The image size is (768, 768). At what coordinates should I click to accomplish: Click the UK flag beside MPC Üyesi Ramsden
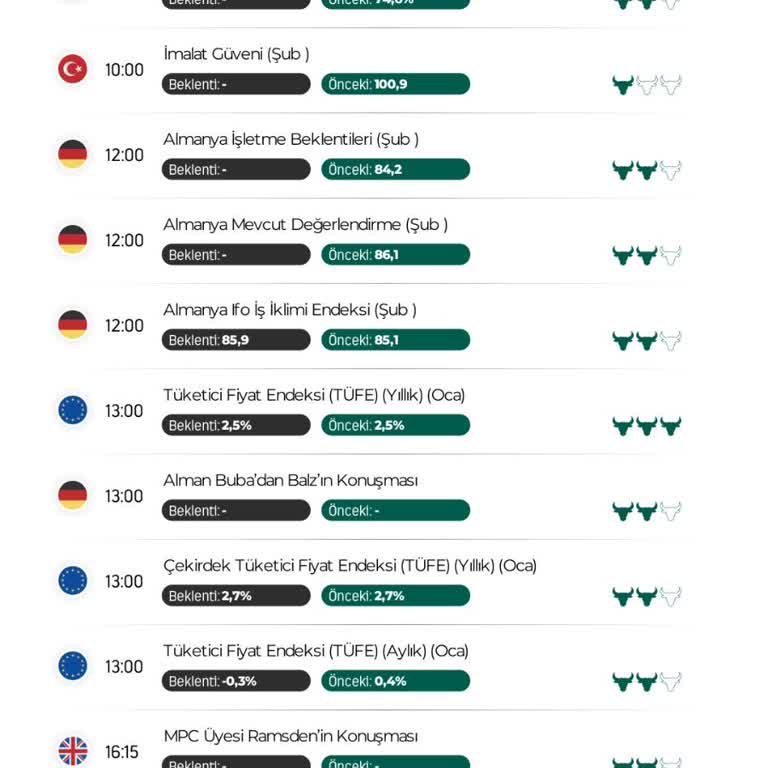(72, 751)
